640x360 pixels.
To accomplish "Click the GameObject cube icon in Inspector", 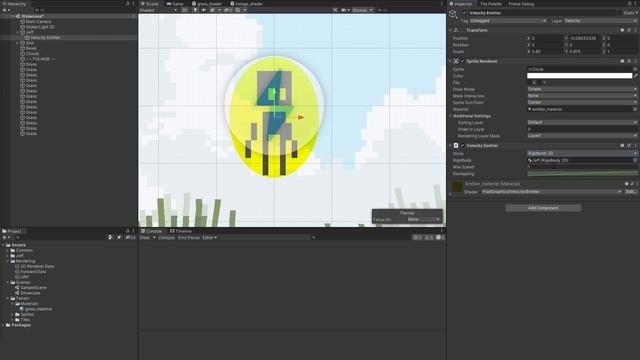I will point(453,14).
